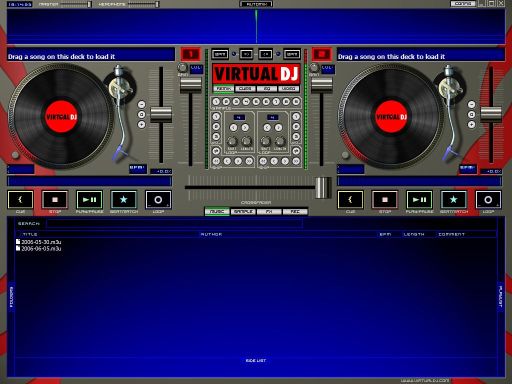Toggle left deck headphone cue button 1
This screenshot has height=384, width=512.
click(x=190, y=54)
